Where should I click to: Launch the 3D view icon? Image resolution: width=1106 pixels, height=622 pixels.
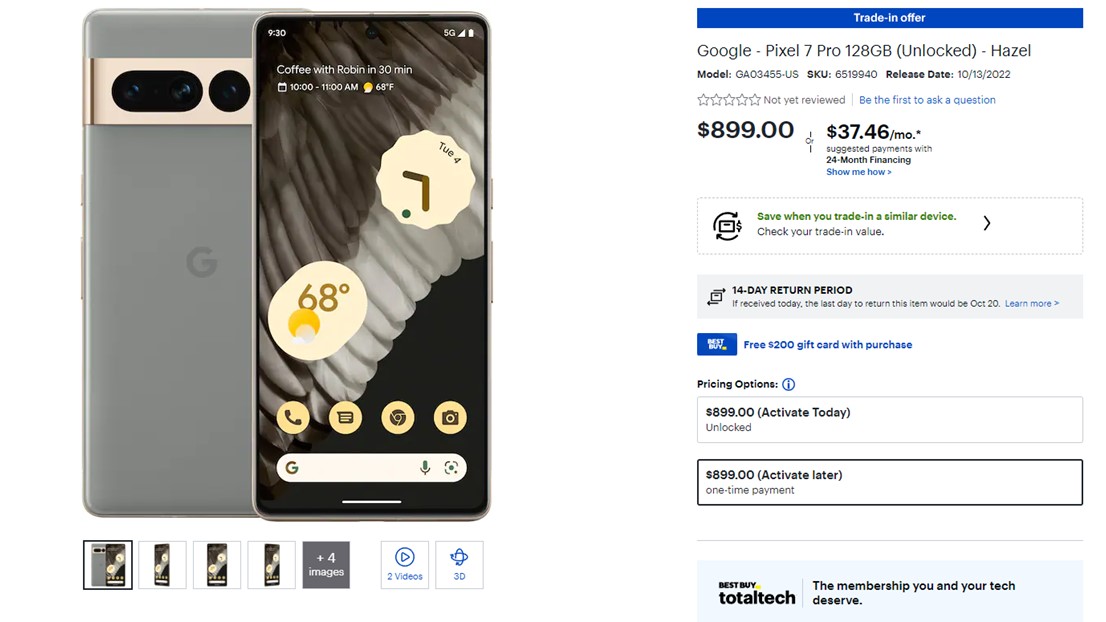pyautogui.click(x=459, y=557)
